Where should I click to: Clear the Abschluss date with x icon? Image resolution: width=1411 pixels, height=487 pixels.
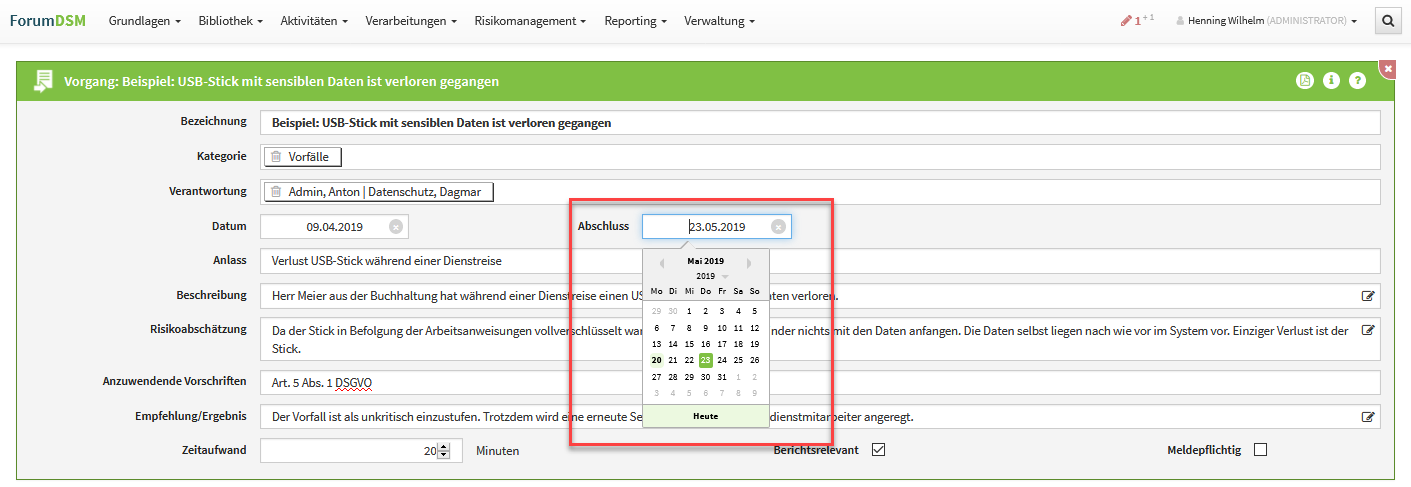(x=778, y=227)
